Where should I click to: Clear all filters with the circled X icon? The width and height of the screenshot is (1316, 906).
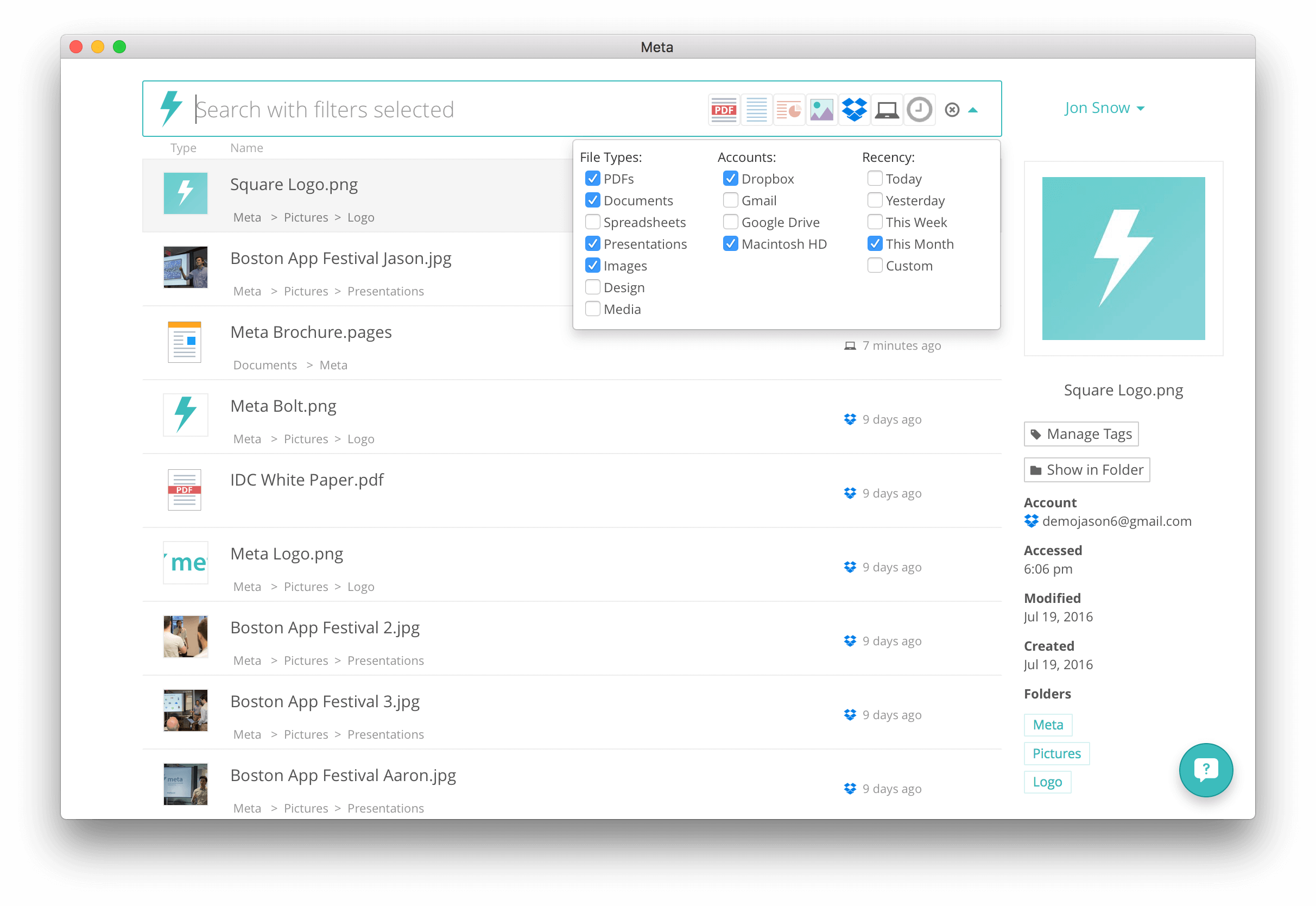(952, 110)
